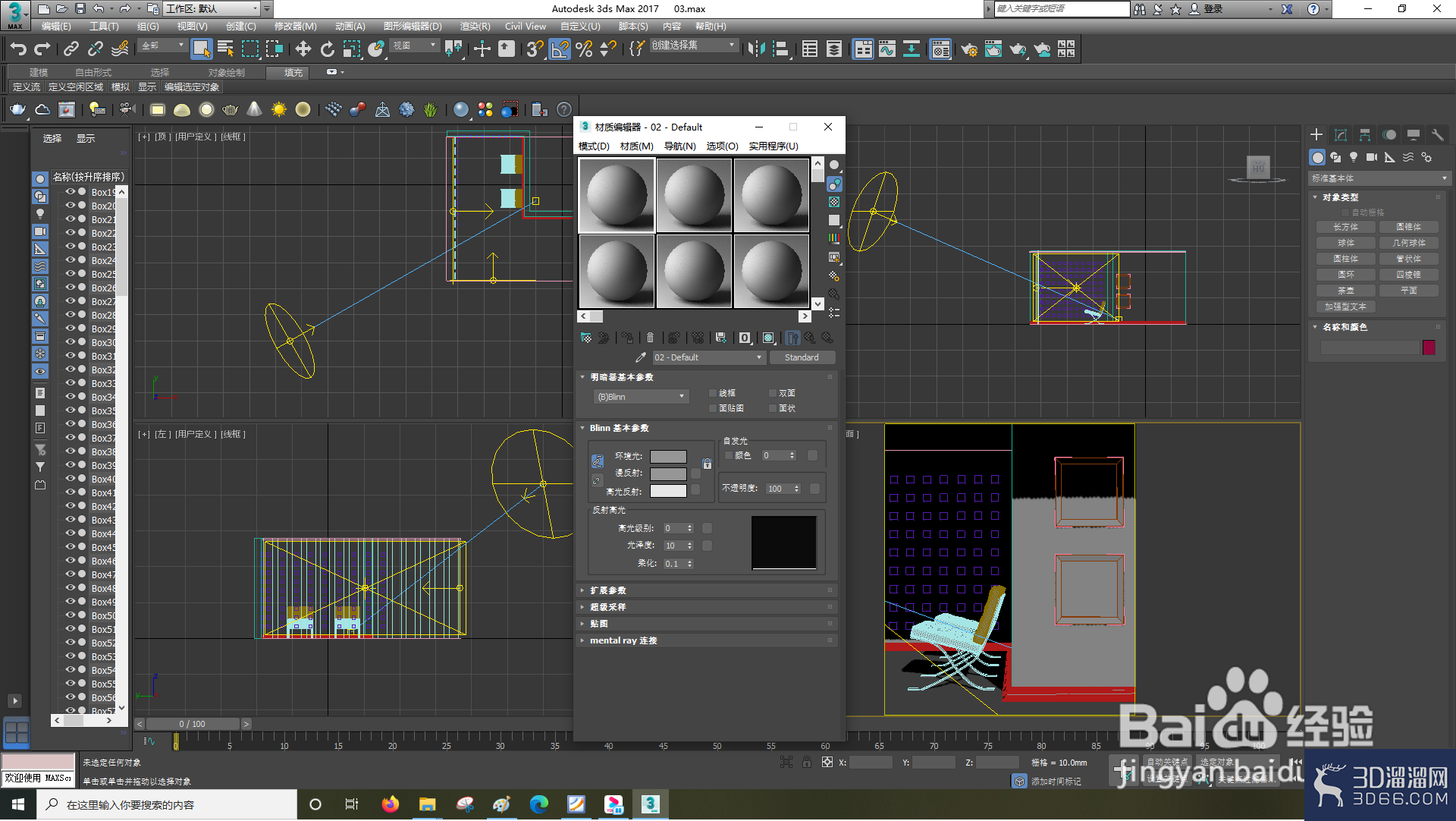This screenshot has height=821, width=1456.
Task: Click Assign Material to Selection icon
Action: pyautogui.click(x=627, y=338)
